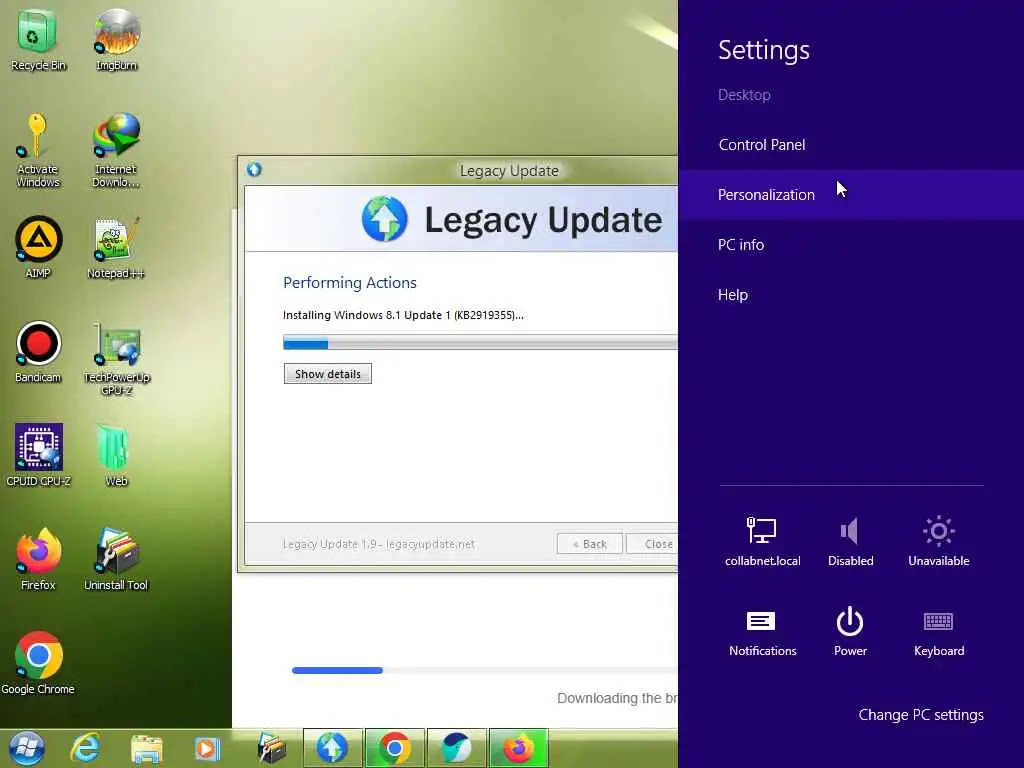Select the TechPowerUp GPU-Z icon
The image size is (1024, 768).
(116, 358)
